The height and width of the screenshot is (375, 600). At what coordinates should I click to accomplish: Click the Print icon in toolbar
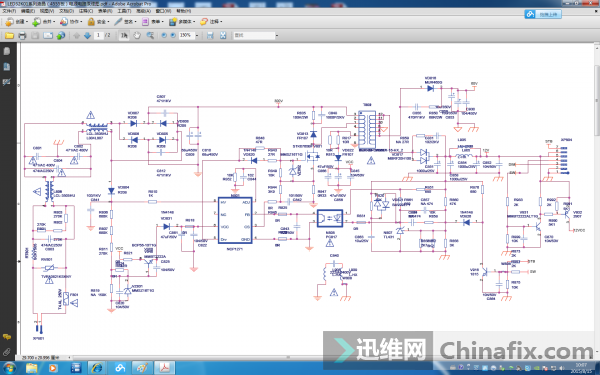(x=22, y=36)
